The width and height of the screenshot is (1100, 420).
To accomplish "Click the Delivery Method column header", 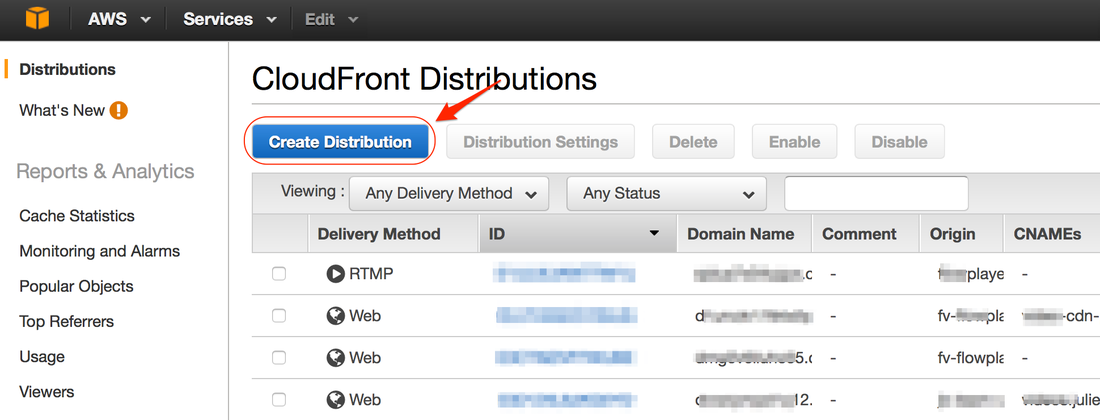I will coord(394,233).
